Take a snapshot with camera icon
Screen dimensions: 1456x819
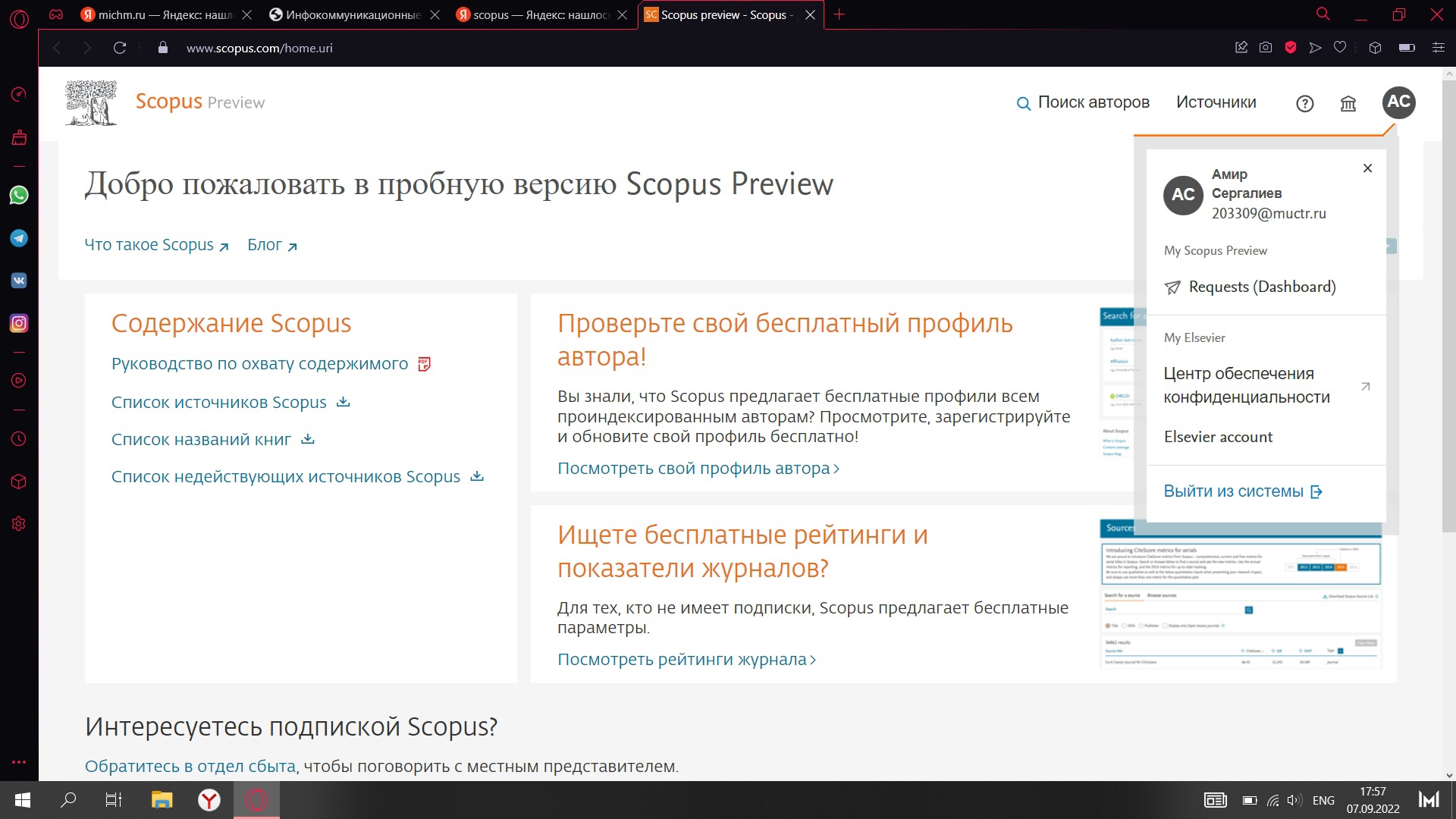tap(1266, 48)
